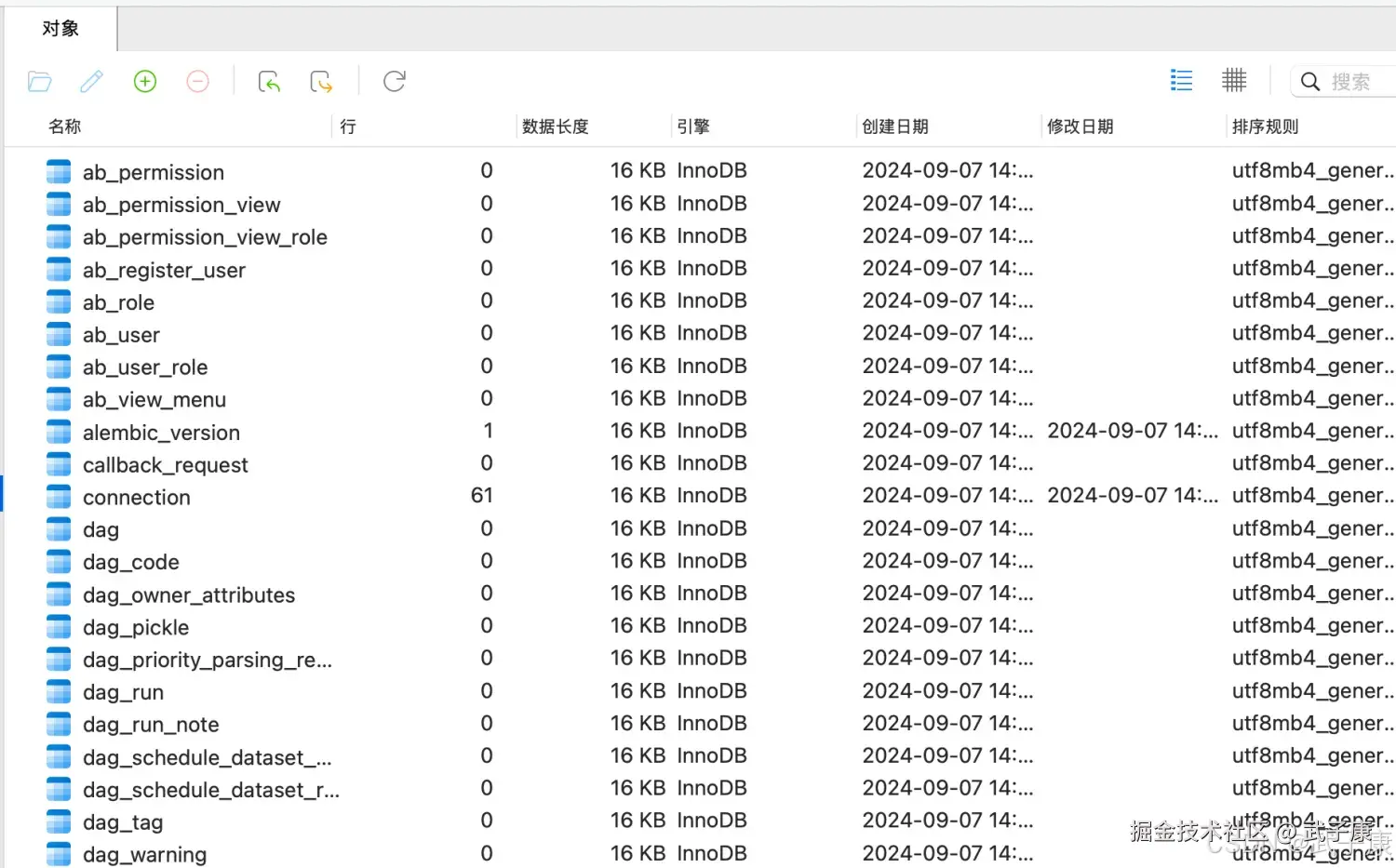Sort by the 数据长度 column header
Screen dimensions: 1396x868
(556, 127)
